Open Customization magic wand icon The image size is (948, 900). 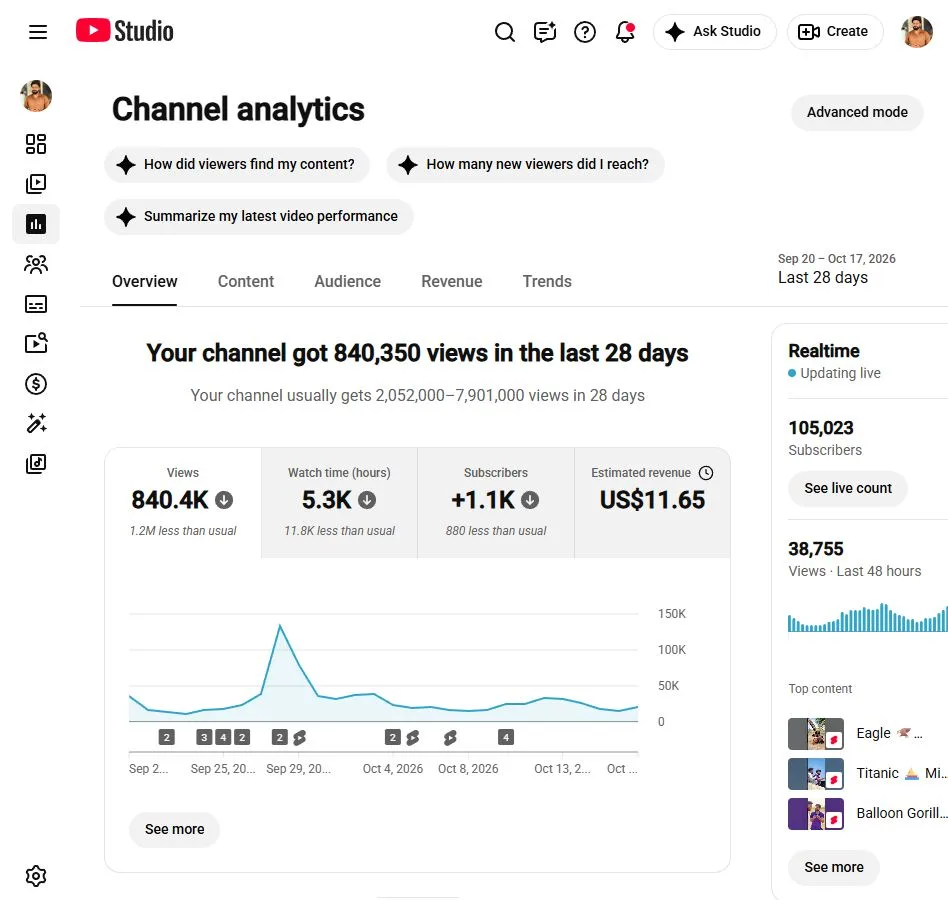pyautogui.click(x=36, y=424)
